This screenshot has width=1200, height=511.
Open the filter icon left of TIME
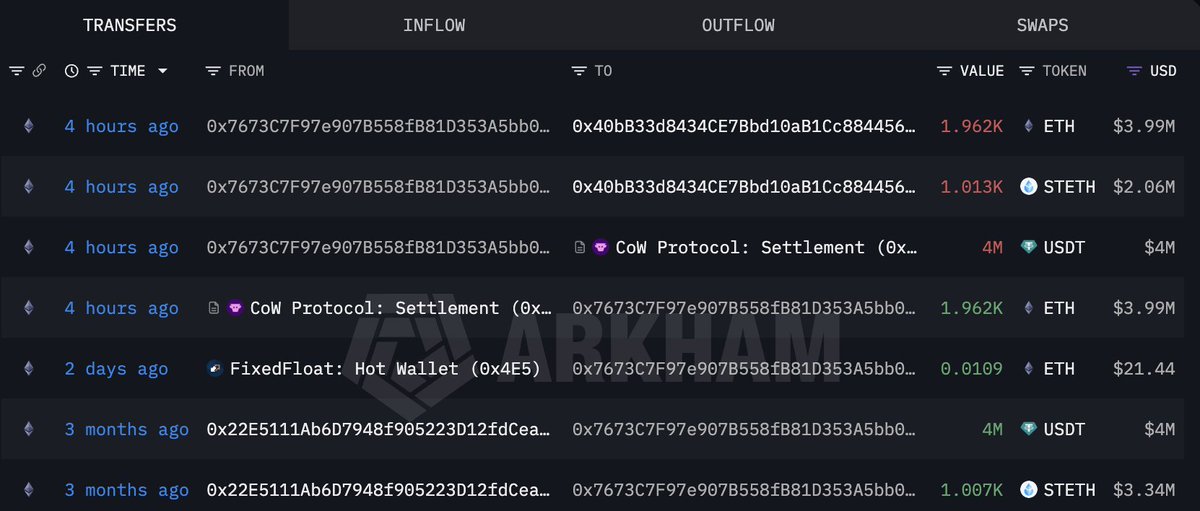[x=94, y=71]
